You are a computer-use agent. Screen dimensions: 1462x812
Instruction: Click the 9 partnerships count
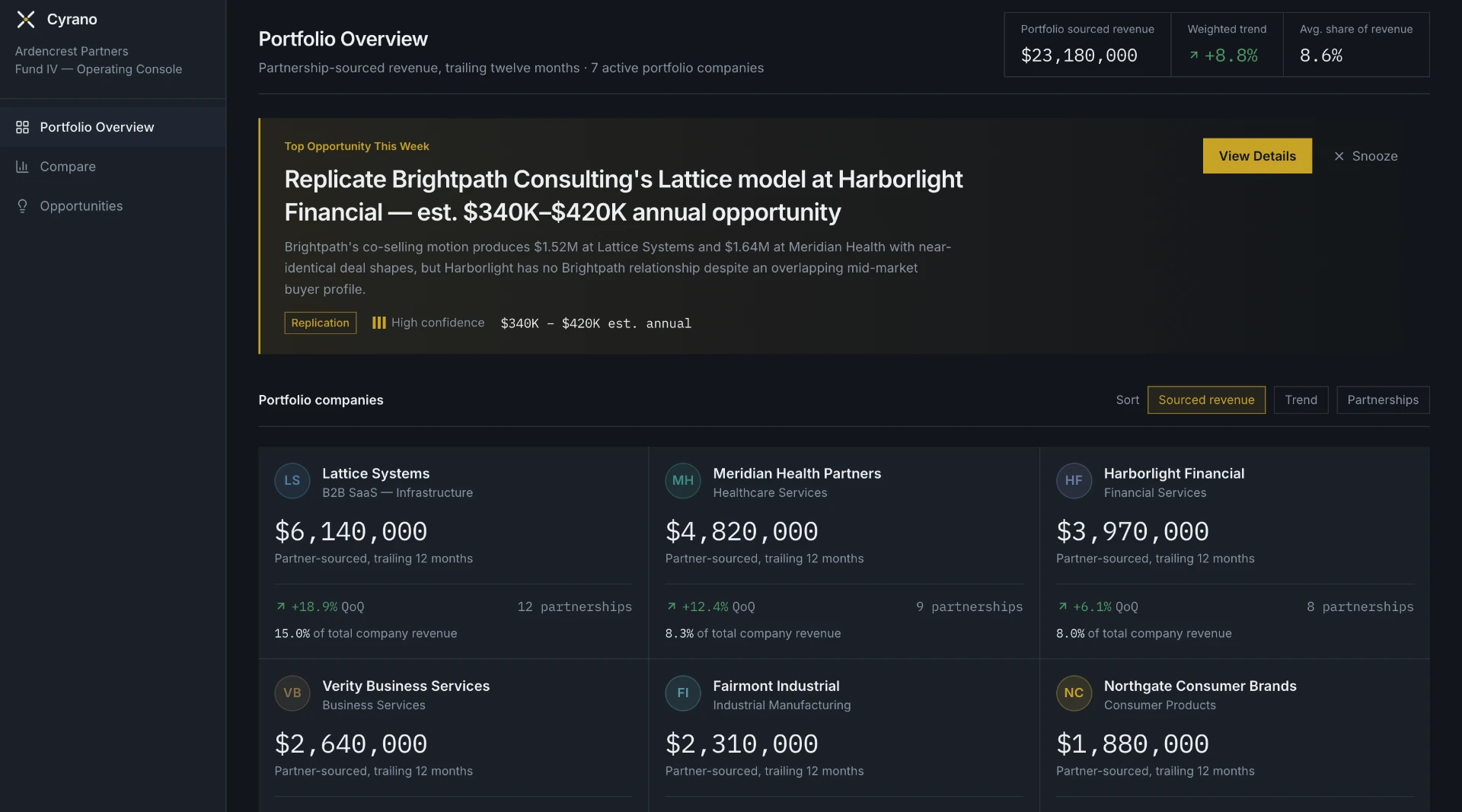969,607
